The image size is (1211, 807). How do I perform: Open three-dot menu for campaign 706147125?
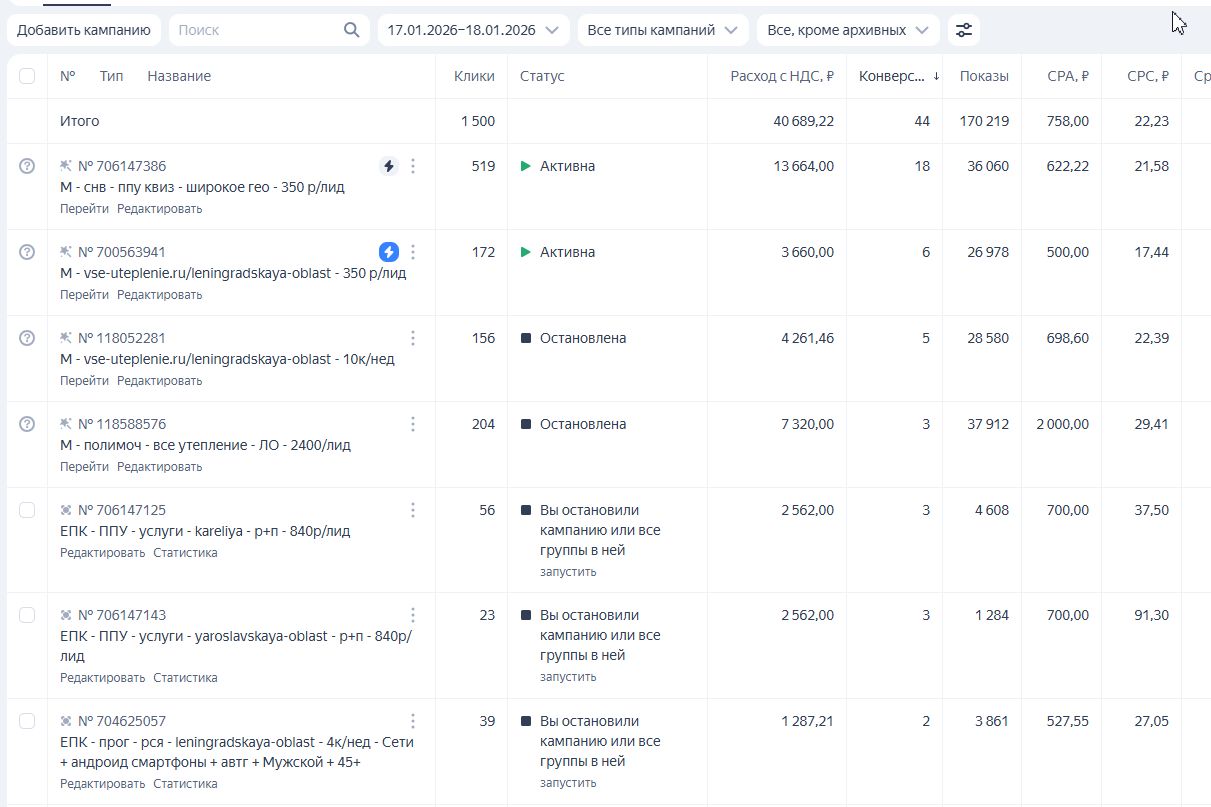pos(413,510)
